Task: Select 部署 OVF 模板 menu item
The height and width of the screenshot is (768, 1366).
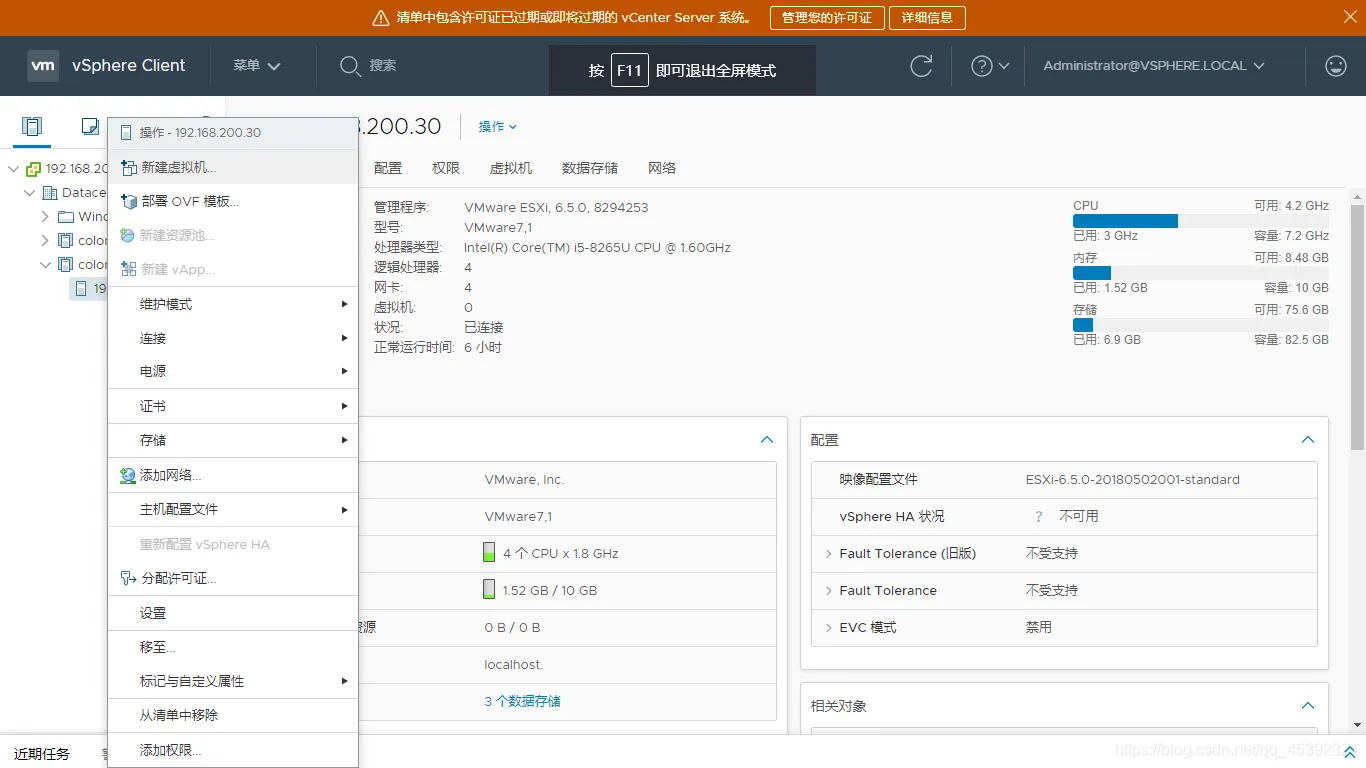Action: coord(233,201)
